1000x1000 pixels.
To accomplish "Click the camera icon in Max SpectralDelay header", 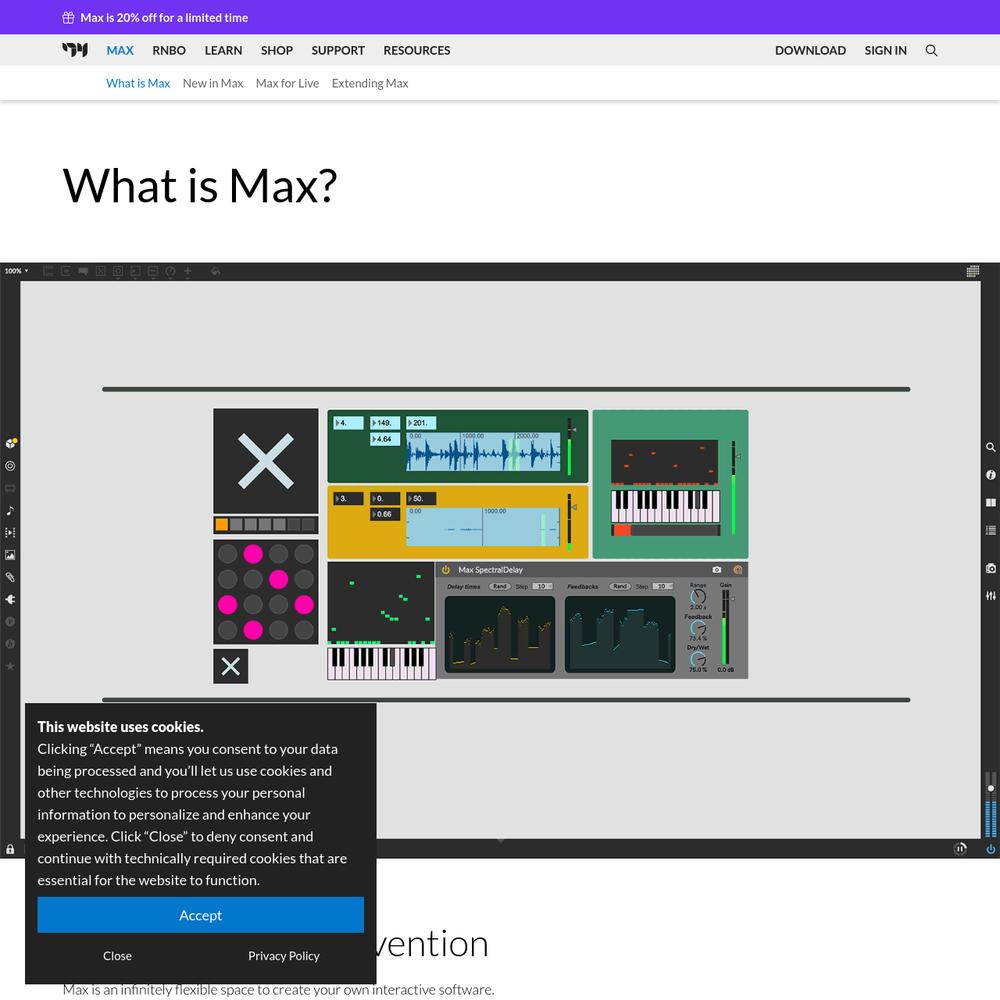I will pyautogui.click(x=717, y=570).
